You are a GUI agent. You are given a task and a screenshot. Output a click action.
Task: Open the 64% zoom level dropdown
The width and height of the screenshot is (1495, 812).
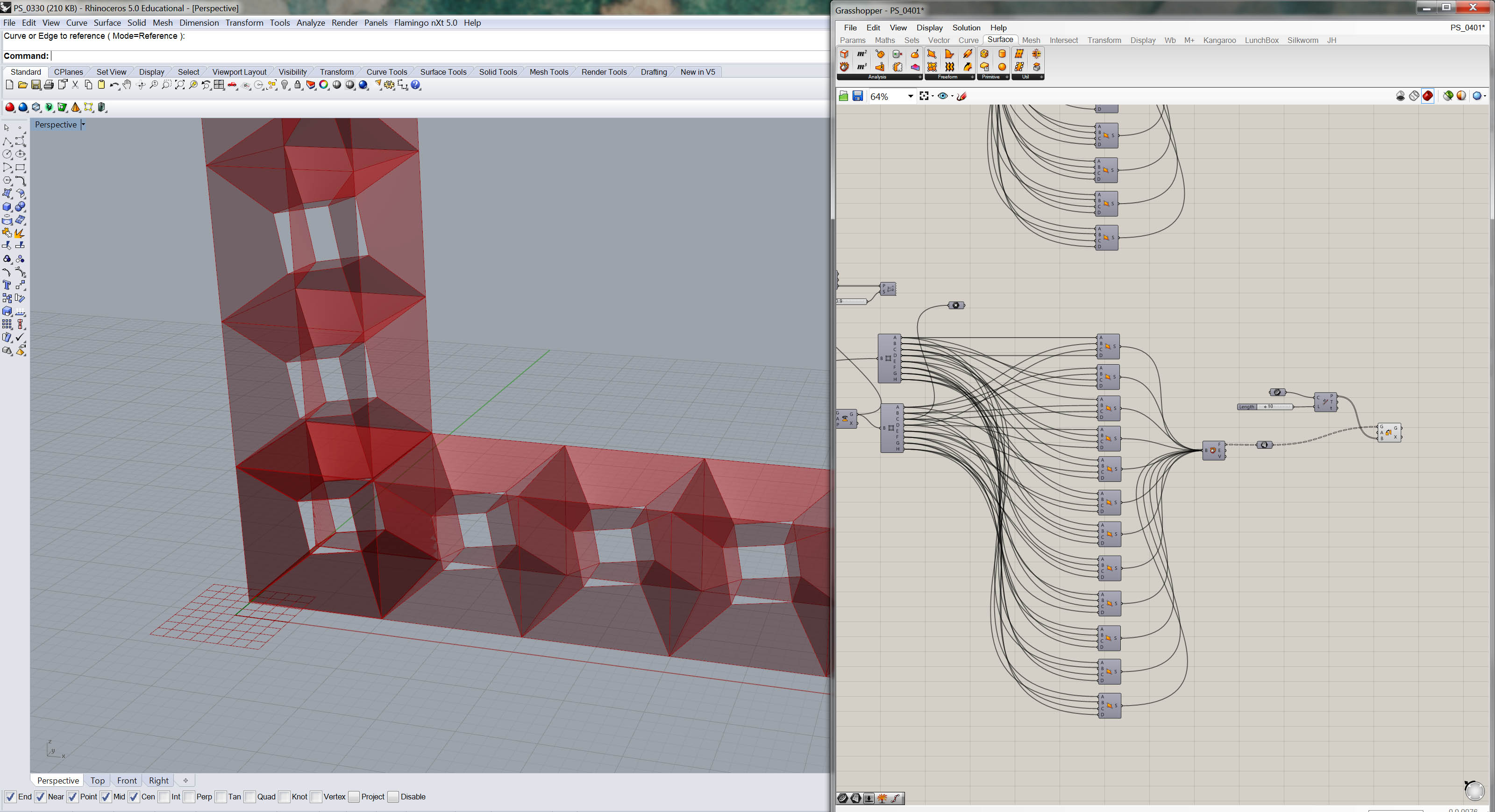pyautogui.click(x=910, y=96)
